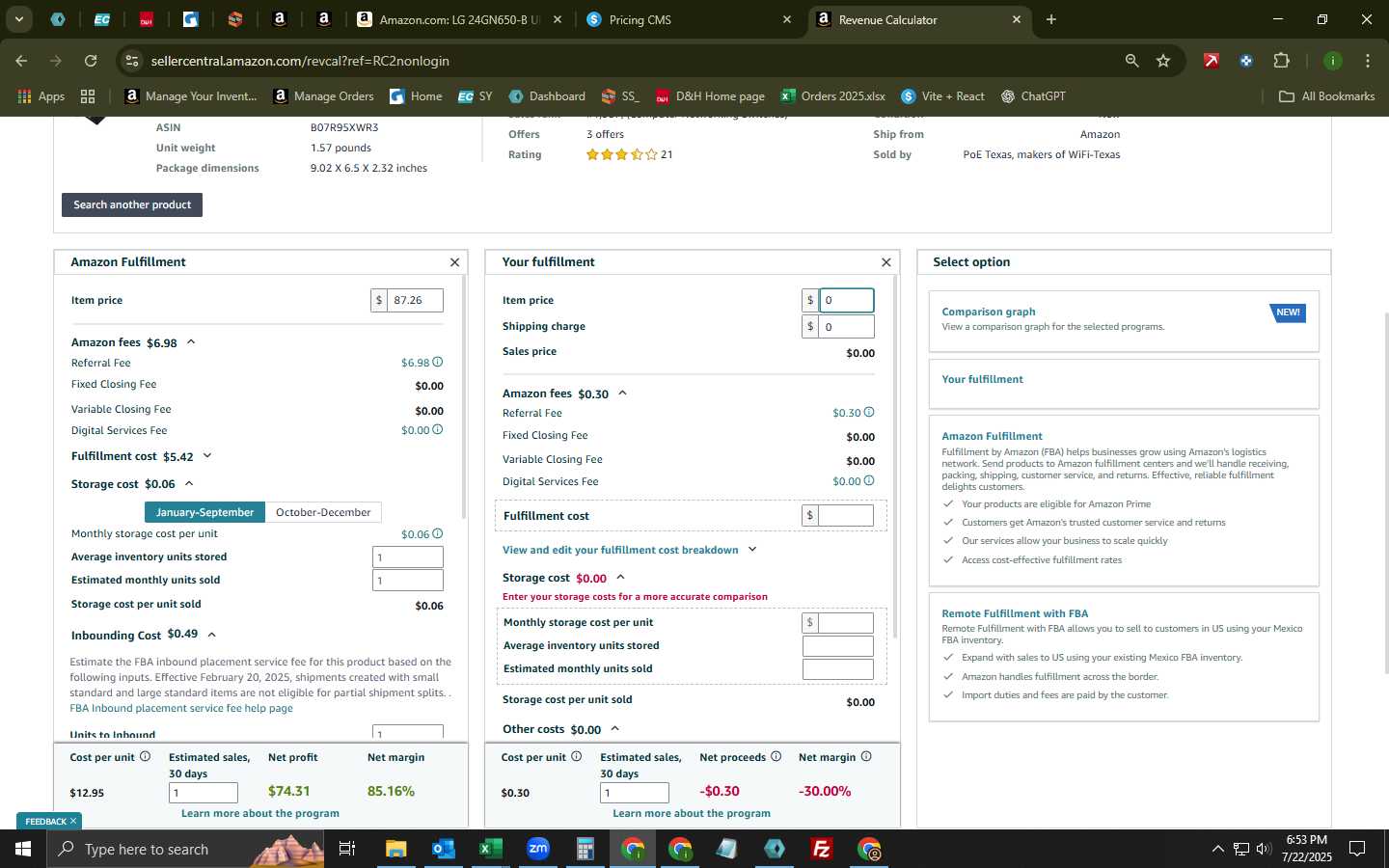Open the Manage Your Inventory bookmark

coord(191,96)
